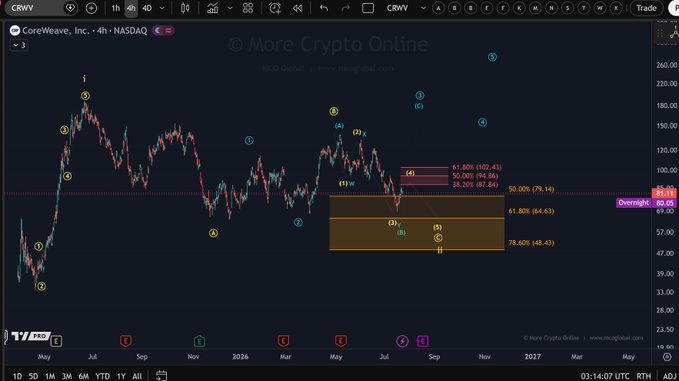Open the Indicators icon
Viewport: 679px width, 381px height.
point(212,8)
